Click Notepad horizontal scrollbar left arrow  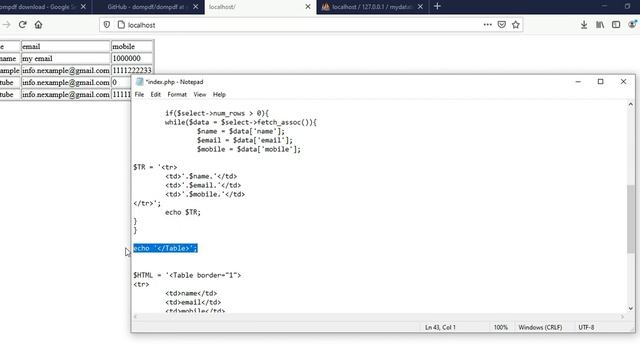tap(136, 317)
